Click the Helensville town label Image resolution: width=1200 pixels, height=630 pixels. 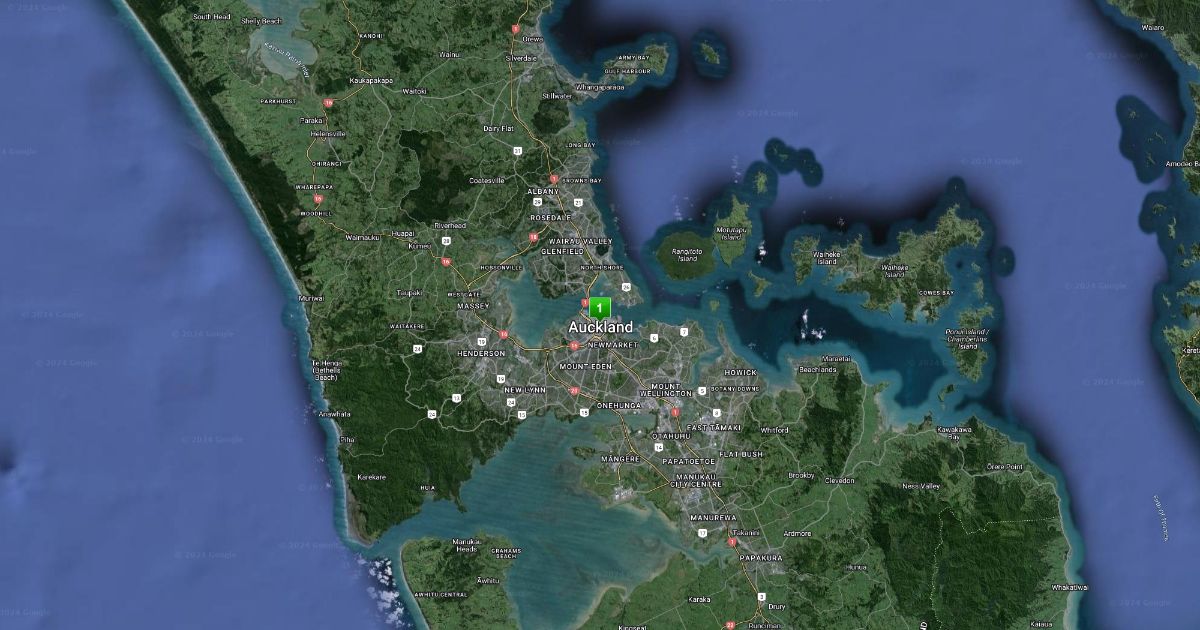point(328,133)
